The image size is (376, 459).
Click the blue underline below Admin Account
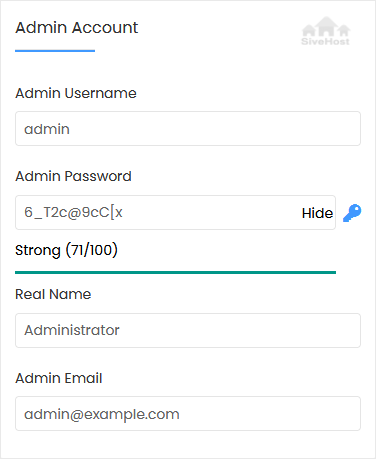point(55,51)
